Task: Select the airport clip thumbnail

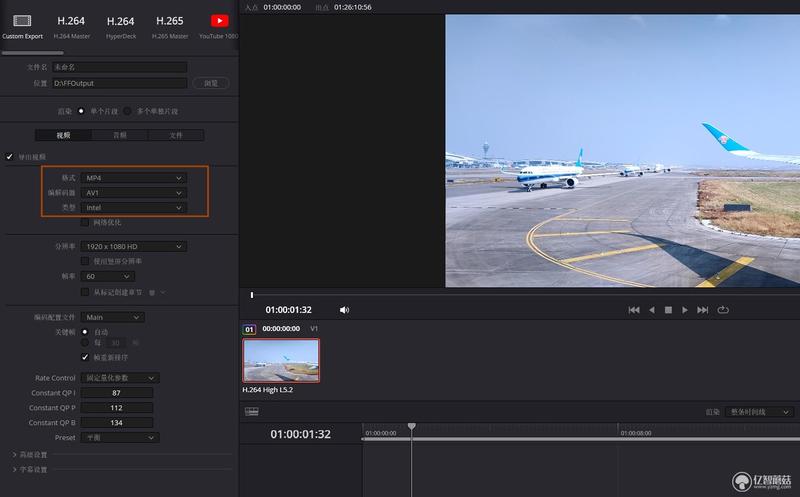Action: pyautogui.click(x=281, y=360)
